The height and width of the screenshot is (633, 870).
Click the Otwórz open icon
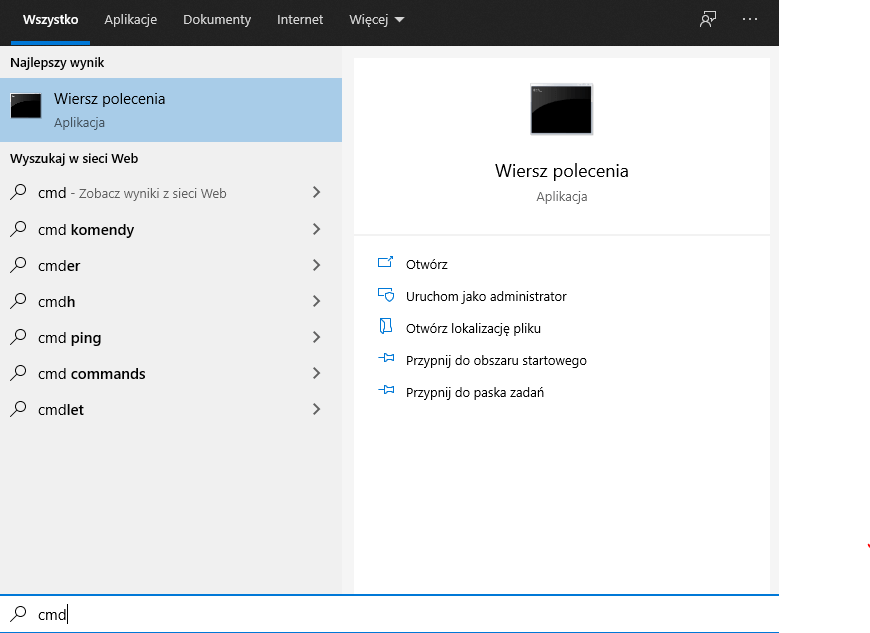(386, 262)
